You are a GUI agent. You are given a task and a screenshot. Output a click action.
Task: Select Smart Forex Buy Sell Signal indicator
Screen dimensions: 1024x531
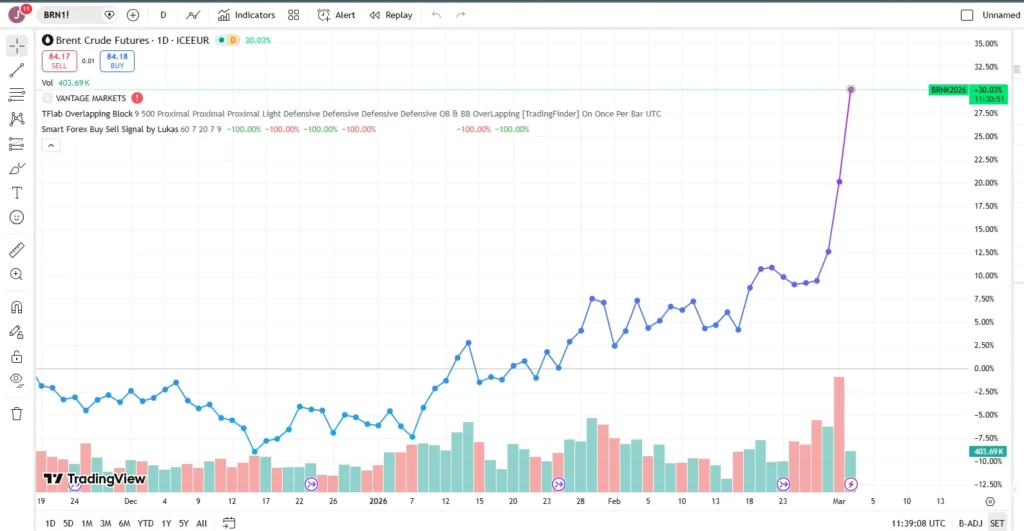click(110, 129)
